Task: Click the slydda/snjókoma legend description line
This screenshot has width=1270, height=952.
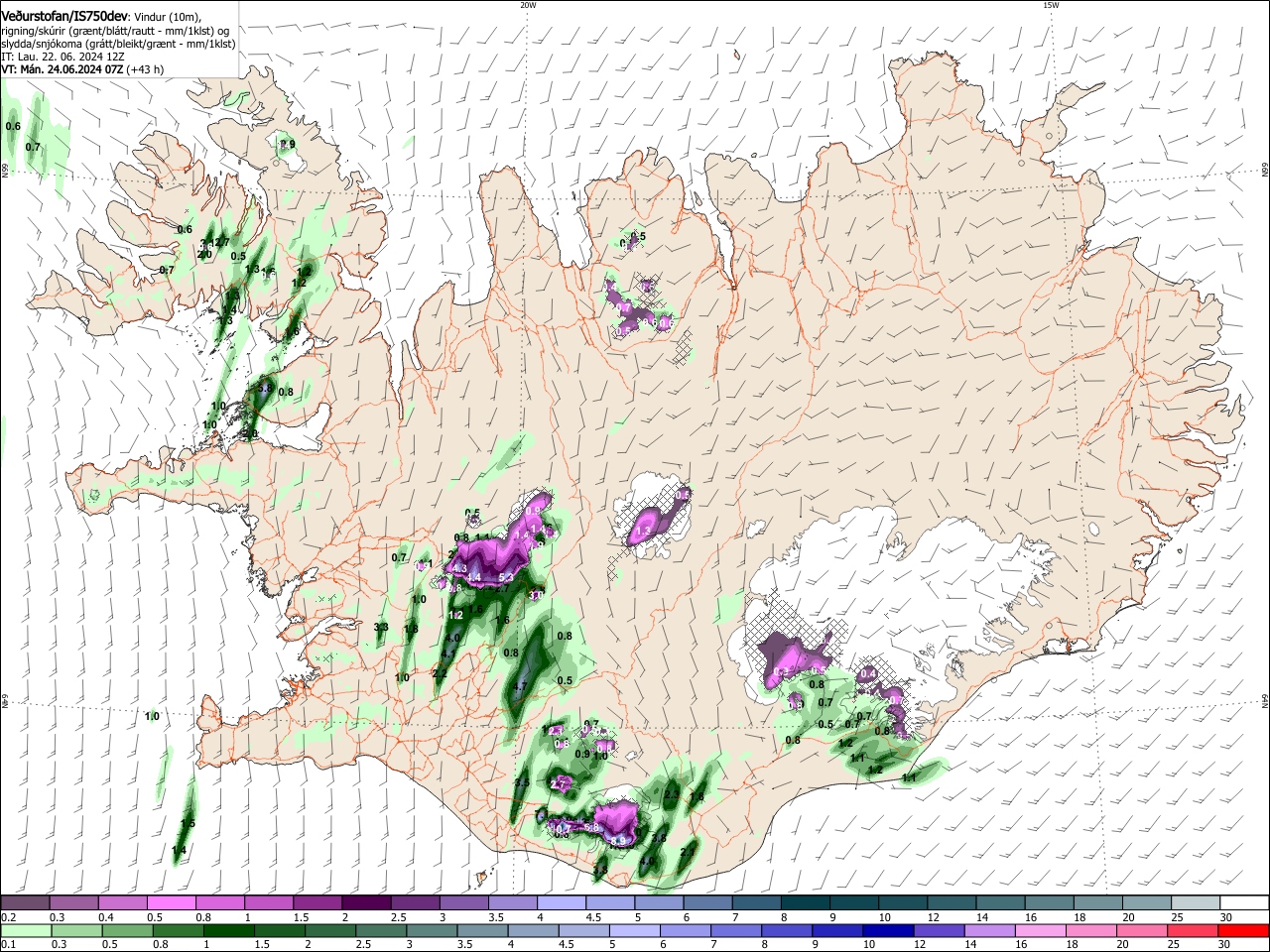Action: pos(118,44)
